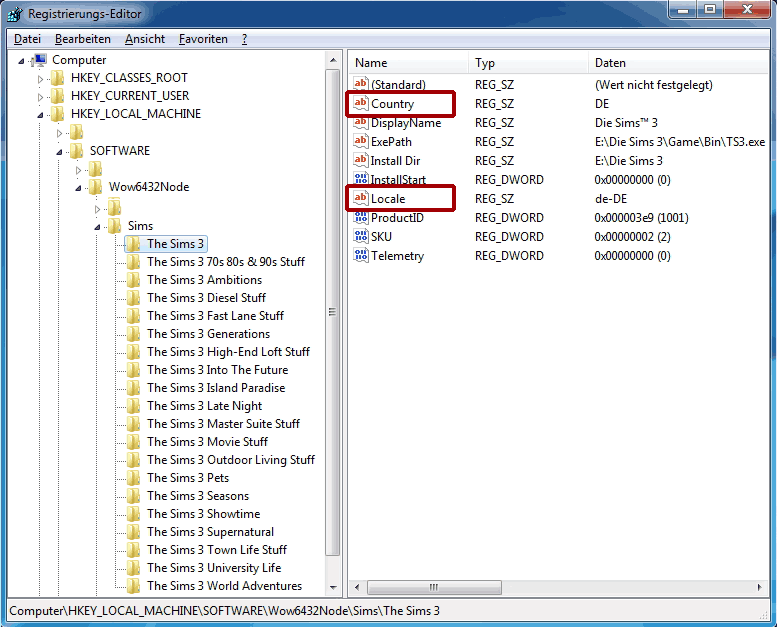The width and height of the screenshot is (777, 627).
Task: Click string icon of Country value
Action: (361, 103)
